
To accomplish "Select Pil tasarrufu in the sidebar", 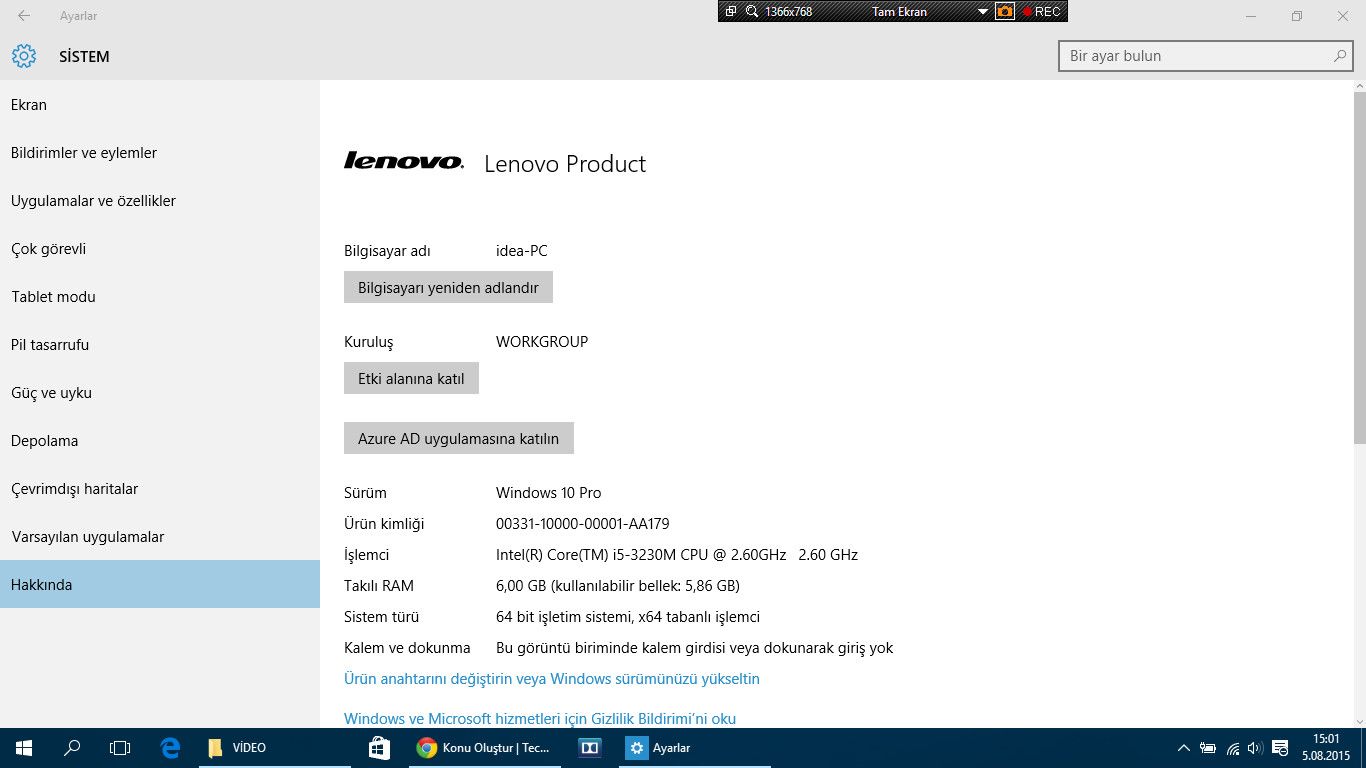I will click(x=160, y=345).
